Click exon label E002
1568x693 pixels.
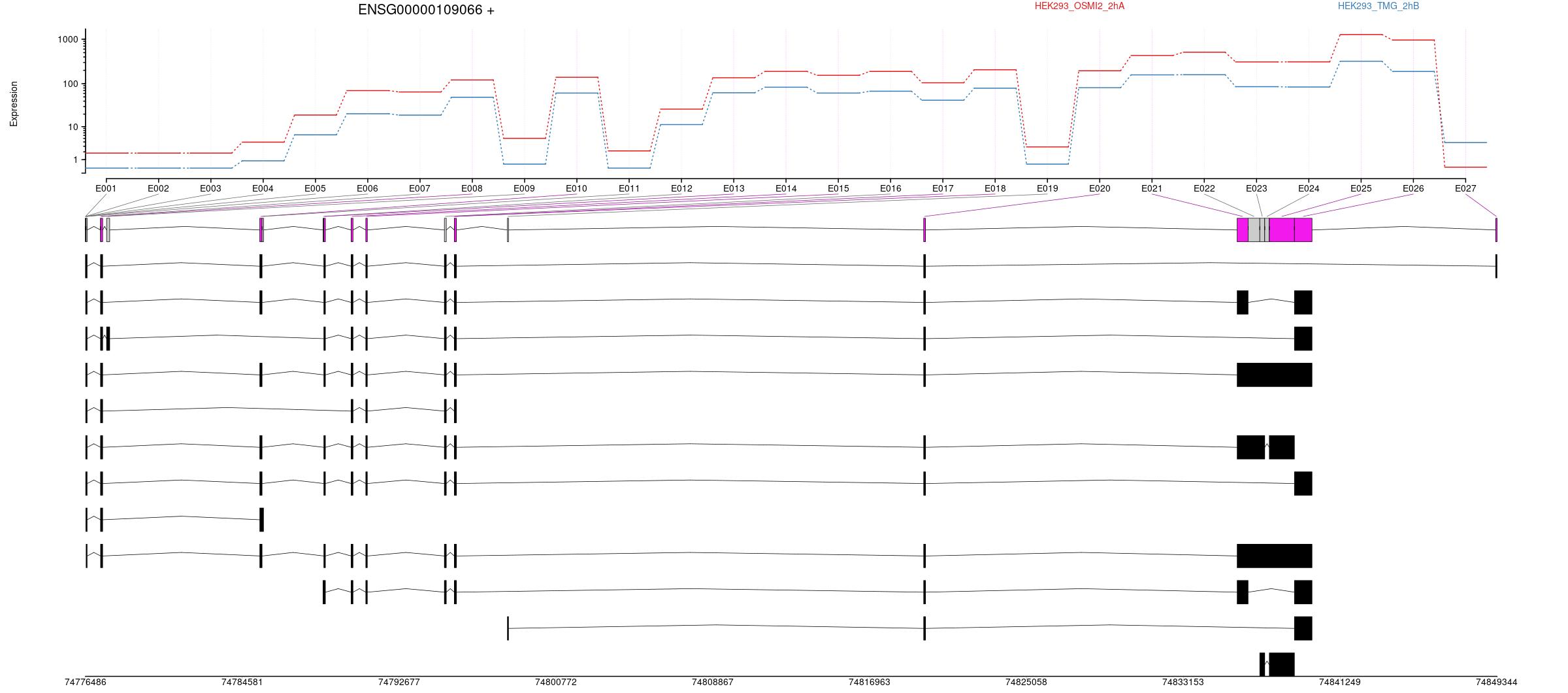coord(158,188)
